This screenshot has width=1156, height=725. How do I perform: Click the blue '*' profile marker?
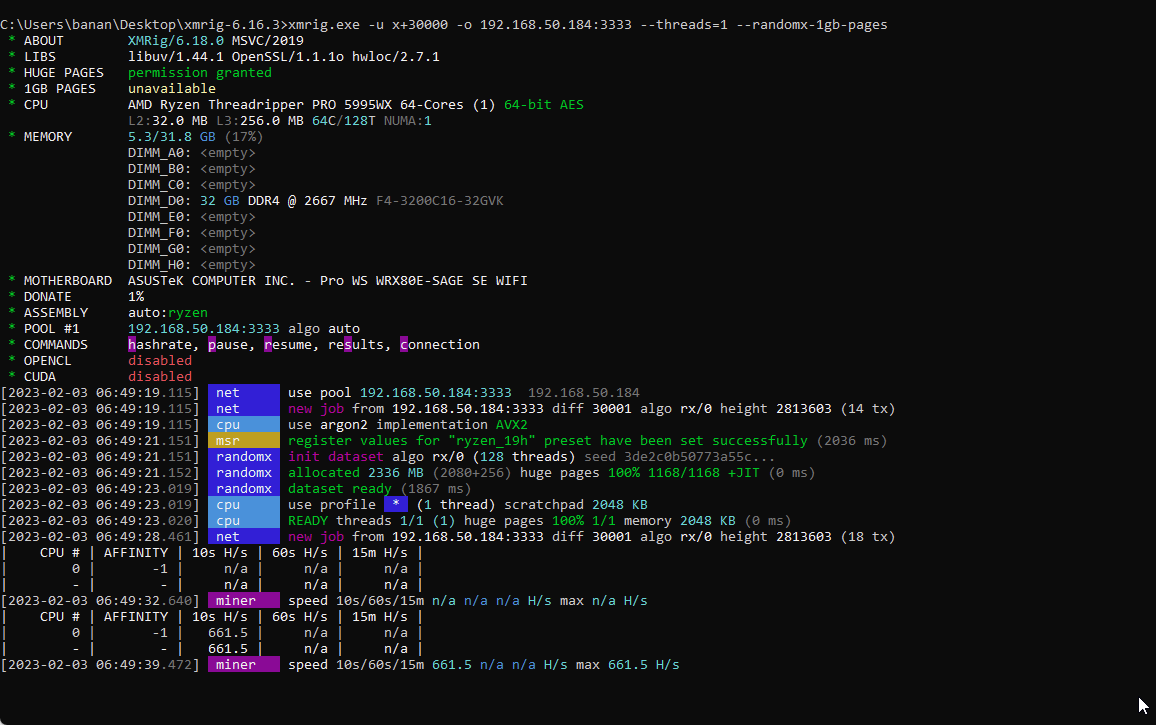396,504
